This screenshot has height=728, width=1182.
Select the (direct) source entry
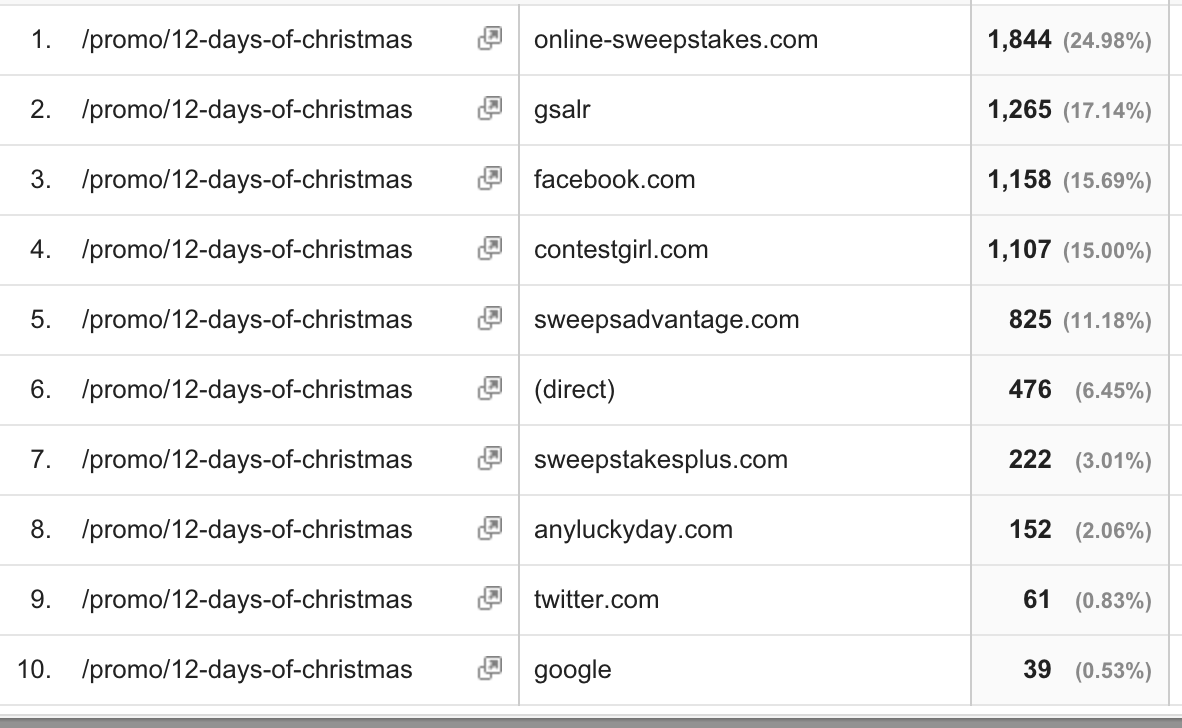[574, 390]
